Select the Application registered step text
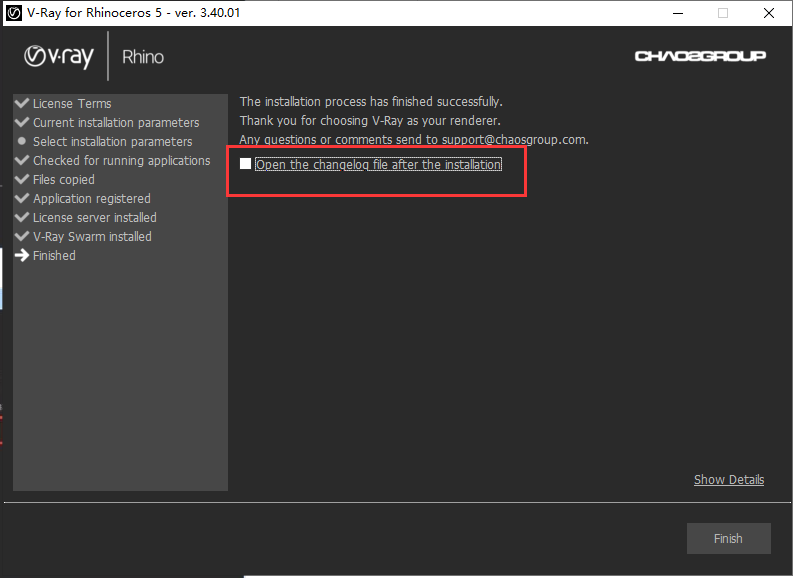 tap(92, 199)
